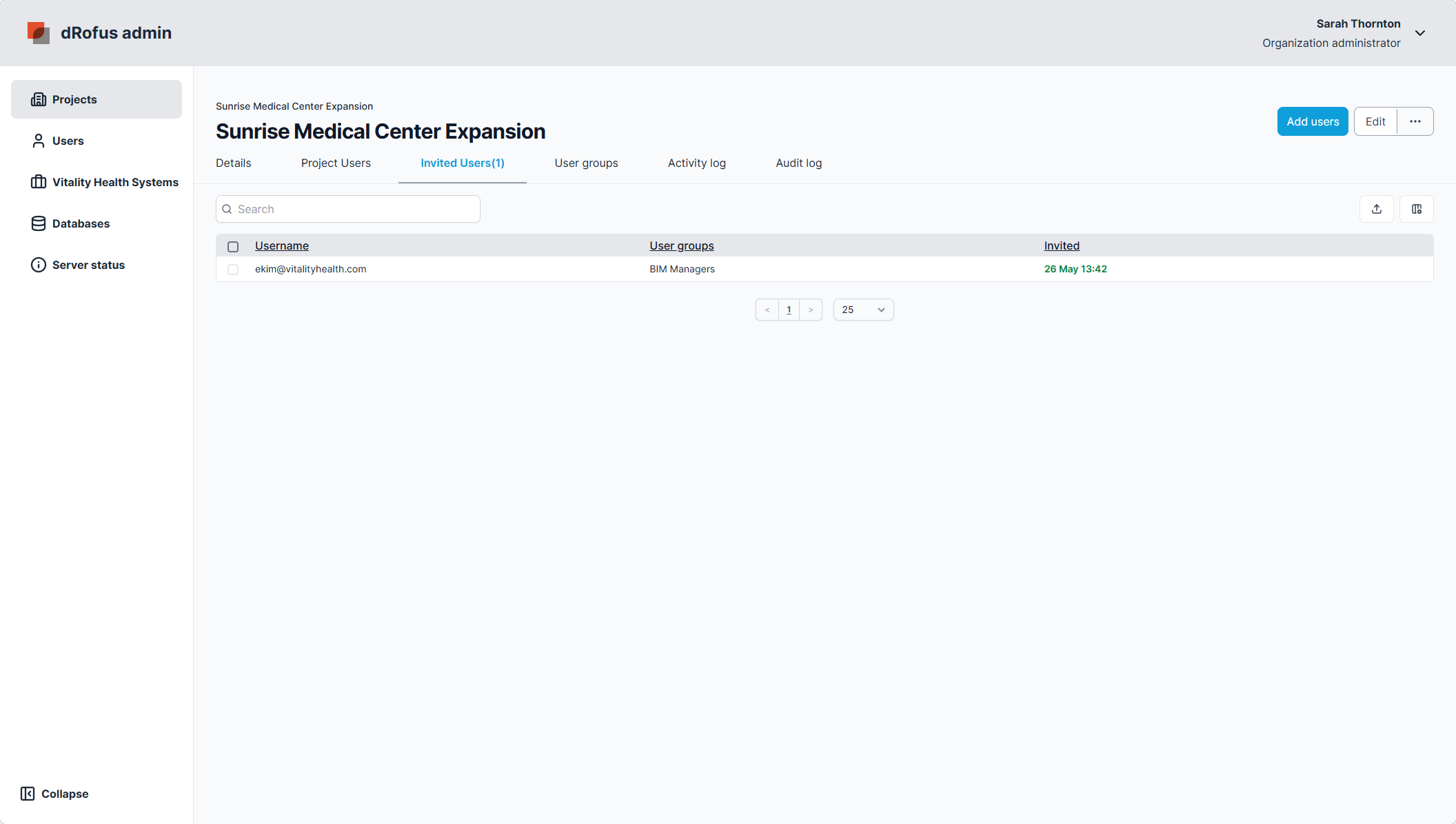Image resolution: width=1456 pixels, height=824 pixels.
Task: Collapse the sidebar navigation
Action: tap(54, 794)
